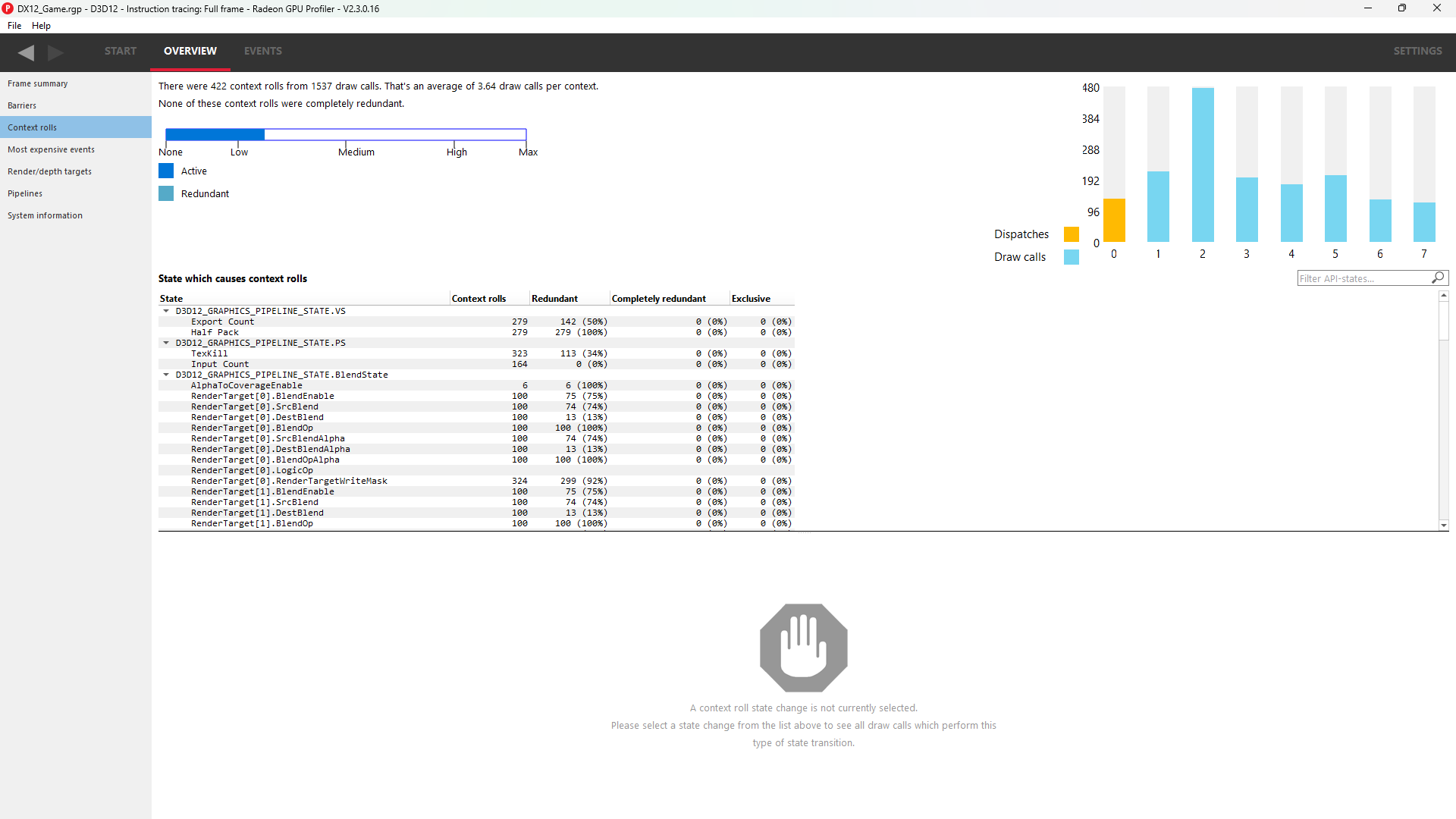This screenshot has width=1456, height=819.
Task: Click the Active blue legend swatch
Action: pyautogui.click(x=166, y=171)
